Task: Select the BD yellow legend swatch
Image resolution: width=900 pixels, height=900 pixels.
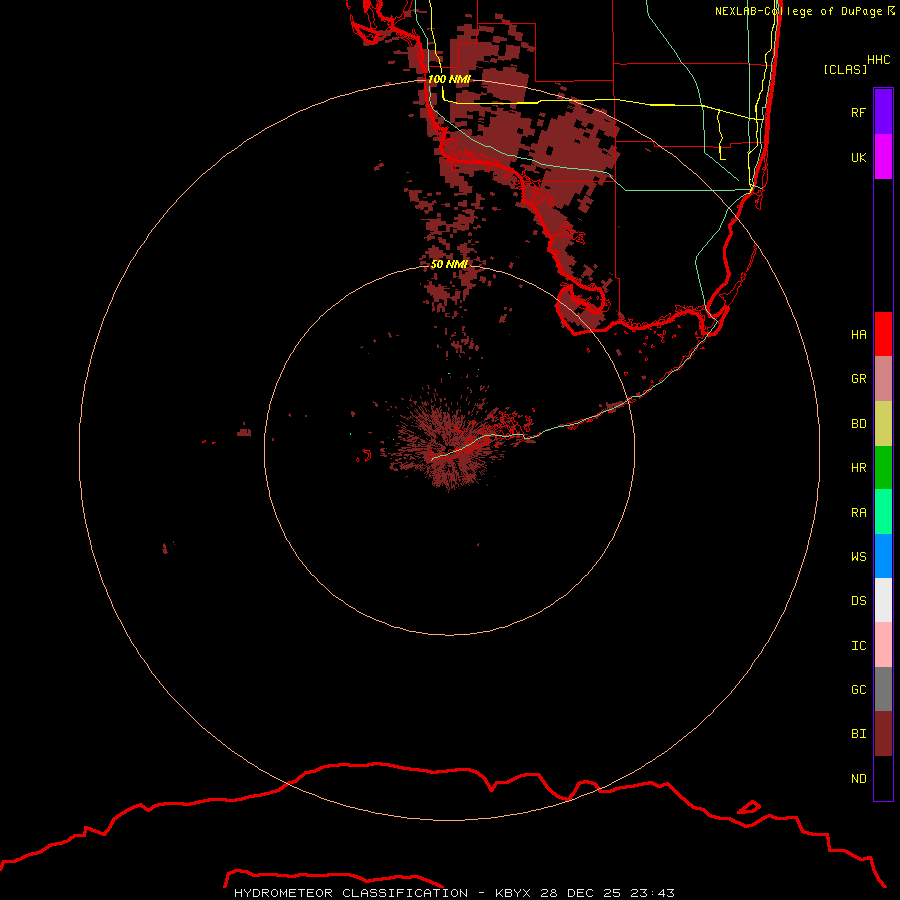Action: point(883,424)
